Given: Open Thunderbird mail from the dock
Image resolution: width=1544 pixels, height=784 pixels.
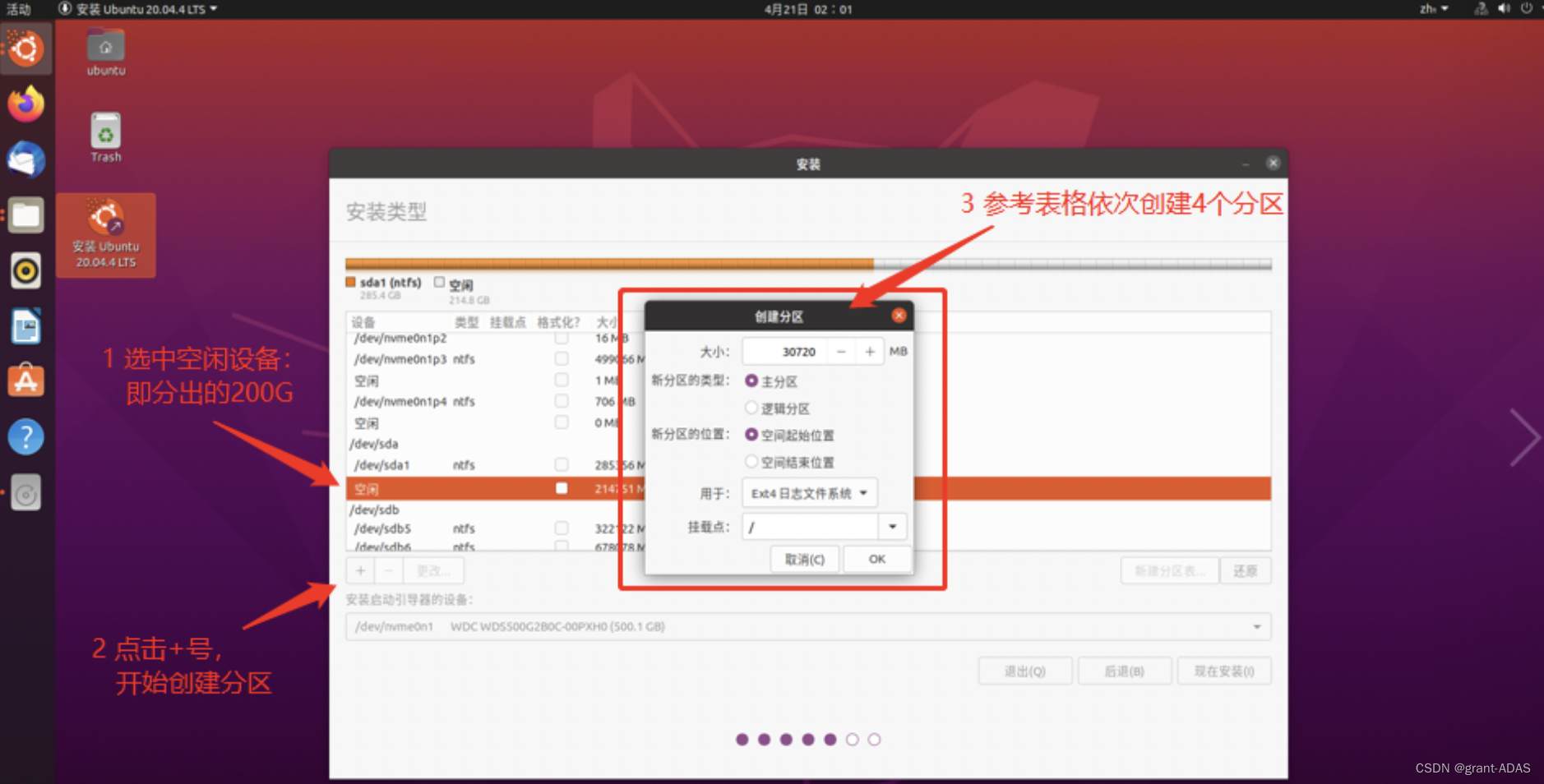Looking at the screenshot, I should (x=25, y=160).
